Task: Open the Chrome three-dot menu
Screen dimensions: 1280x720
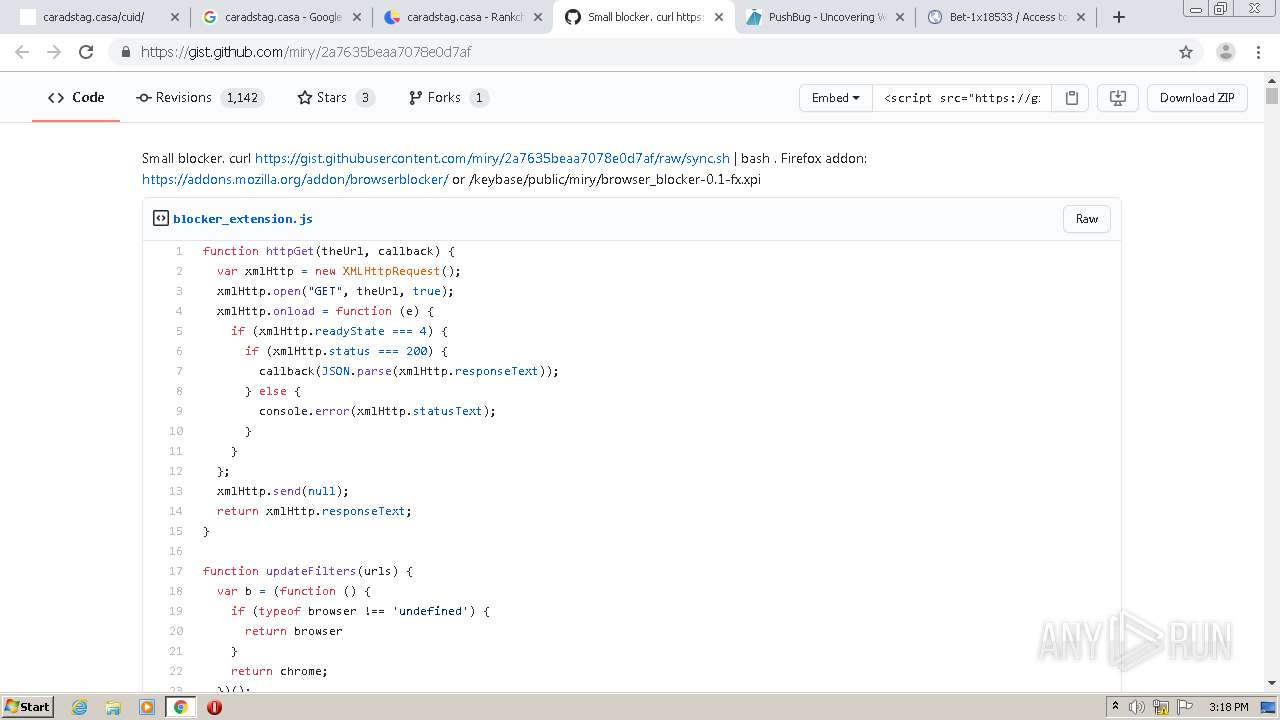Action: tap(1260, 52)
